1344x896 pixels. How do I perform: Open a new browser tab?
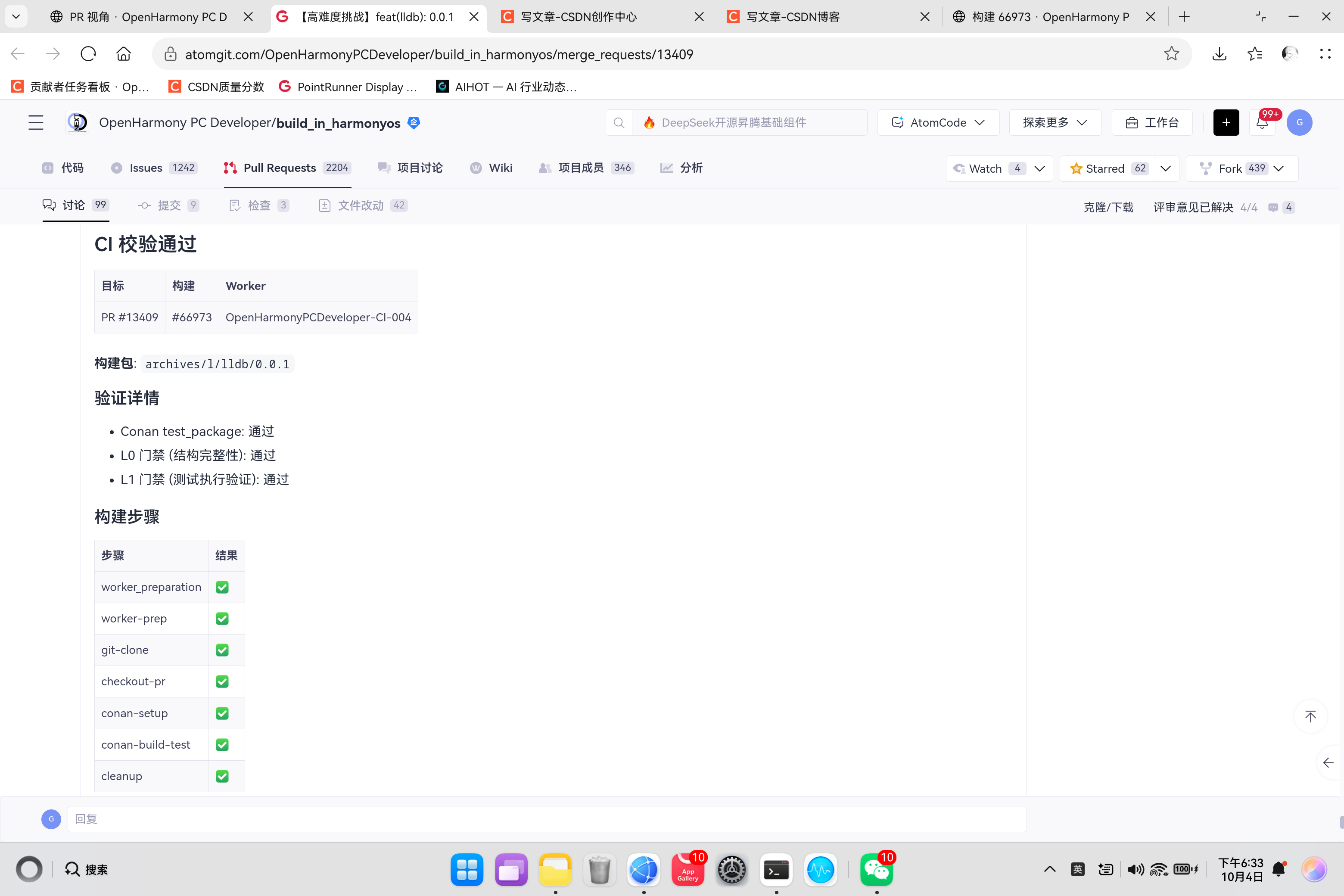coord(1184,17)
